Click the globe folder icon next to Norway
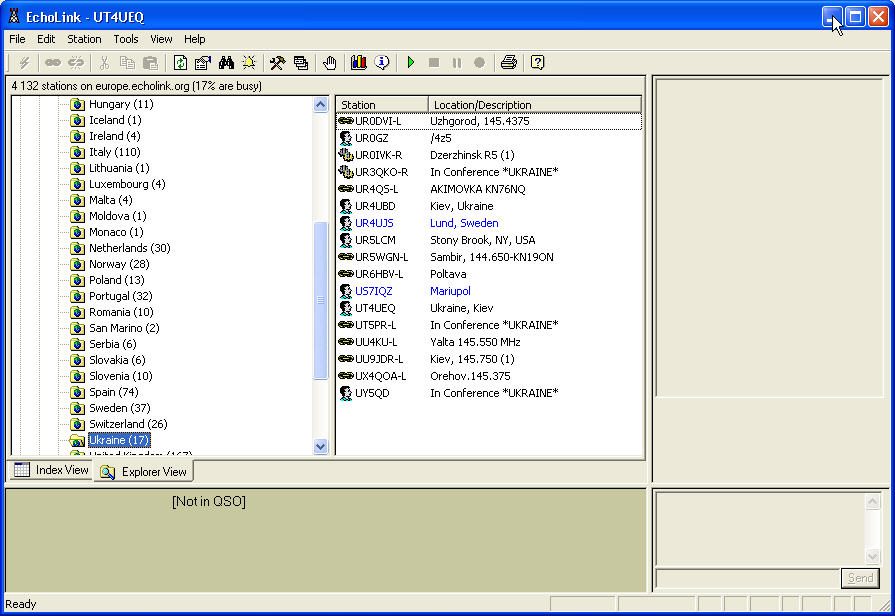Screen dimensions: 895x616 [78, 264]
